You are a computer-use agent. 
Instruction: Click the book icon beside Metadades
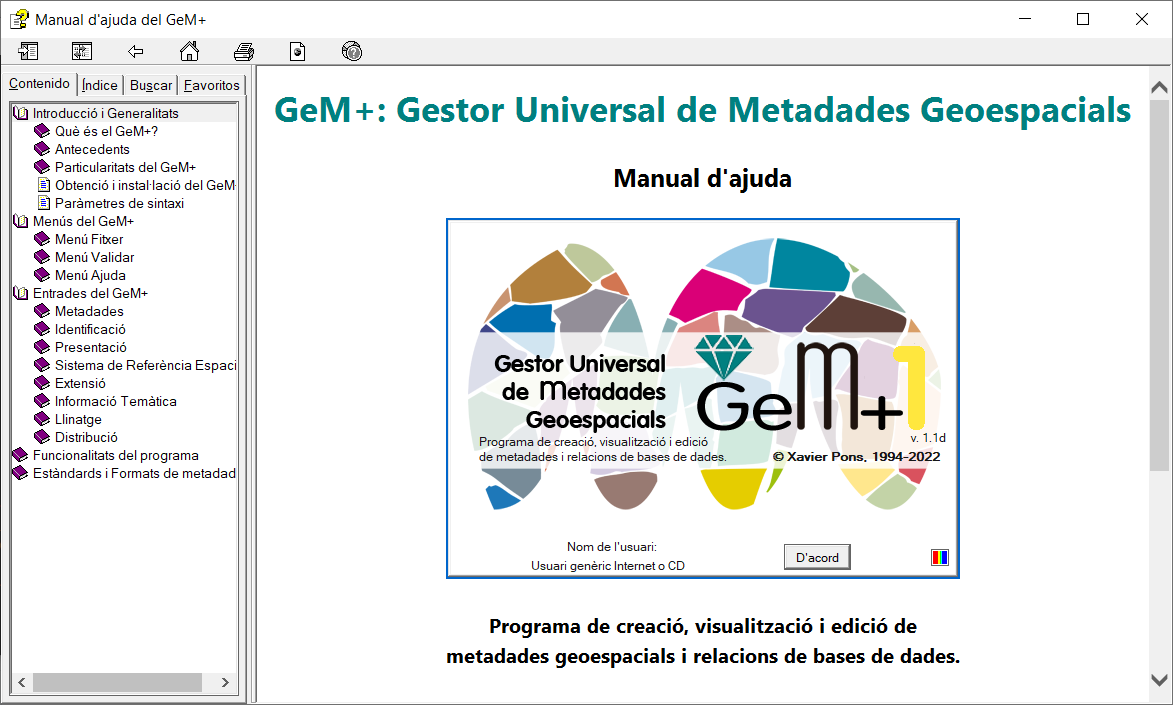[42, 311]
